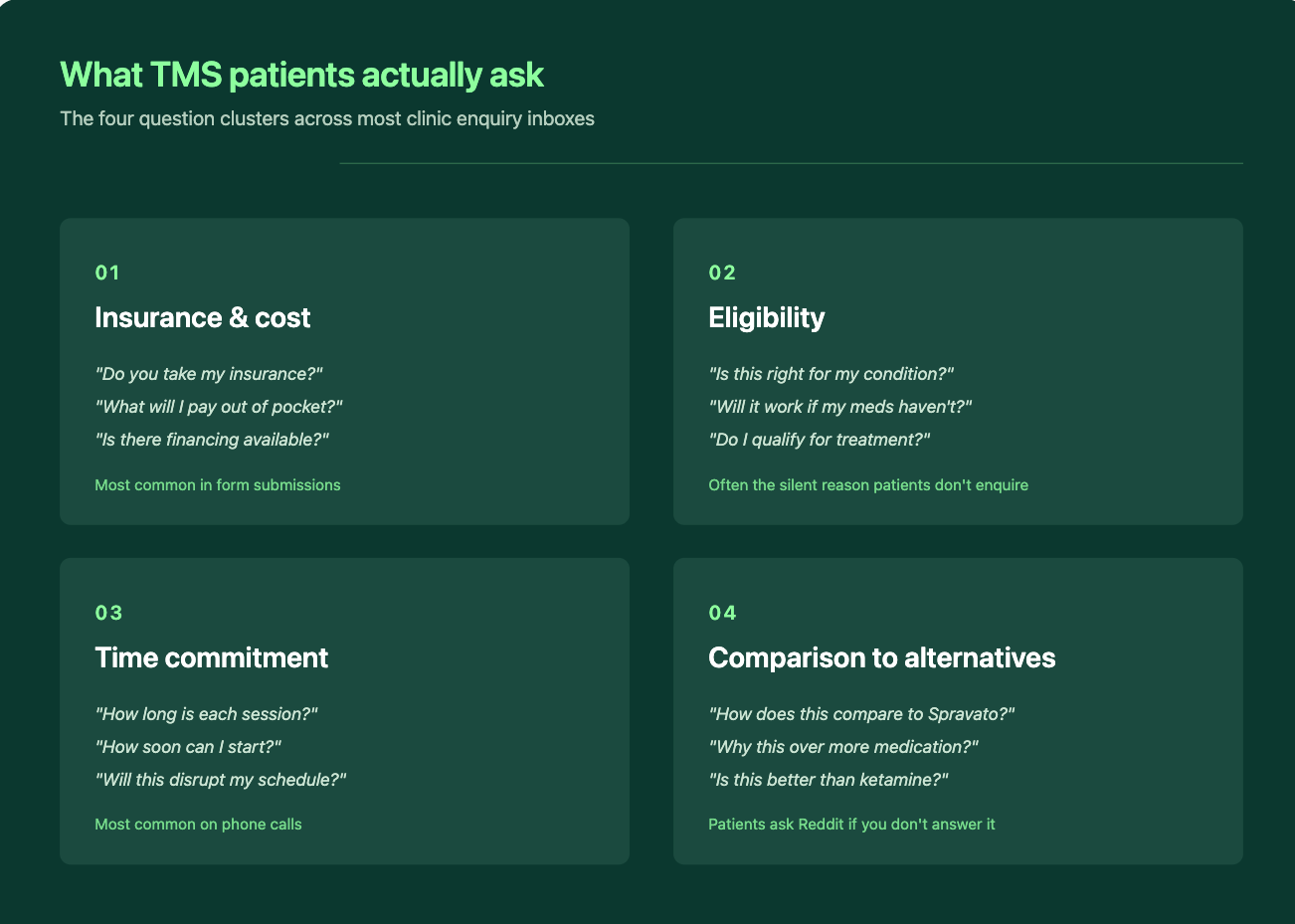1295x924 pixels.
Task: Click "How long is each session?" quote
Action: (x=207, y=714)
